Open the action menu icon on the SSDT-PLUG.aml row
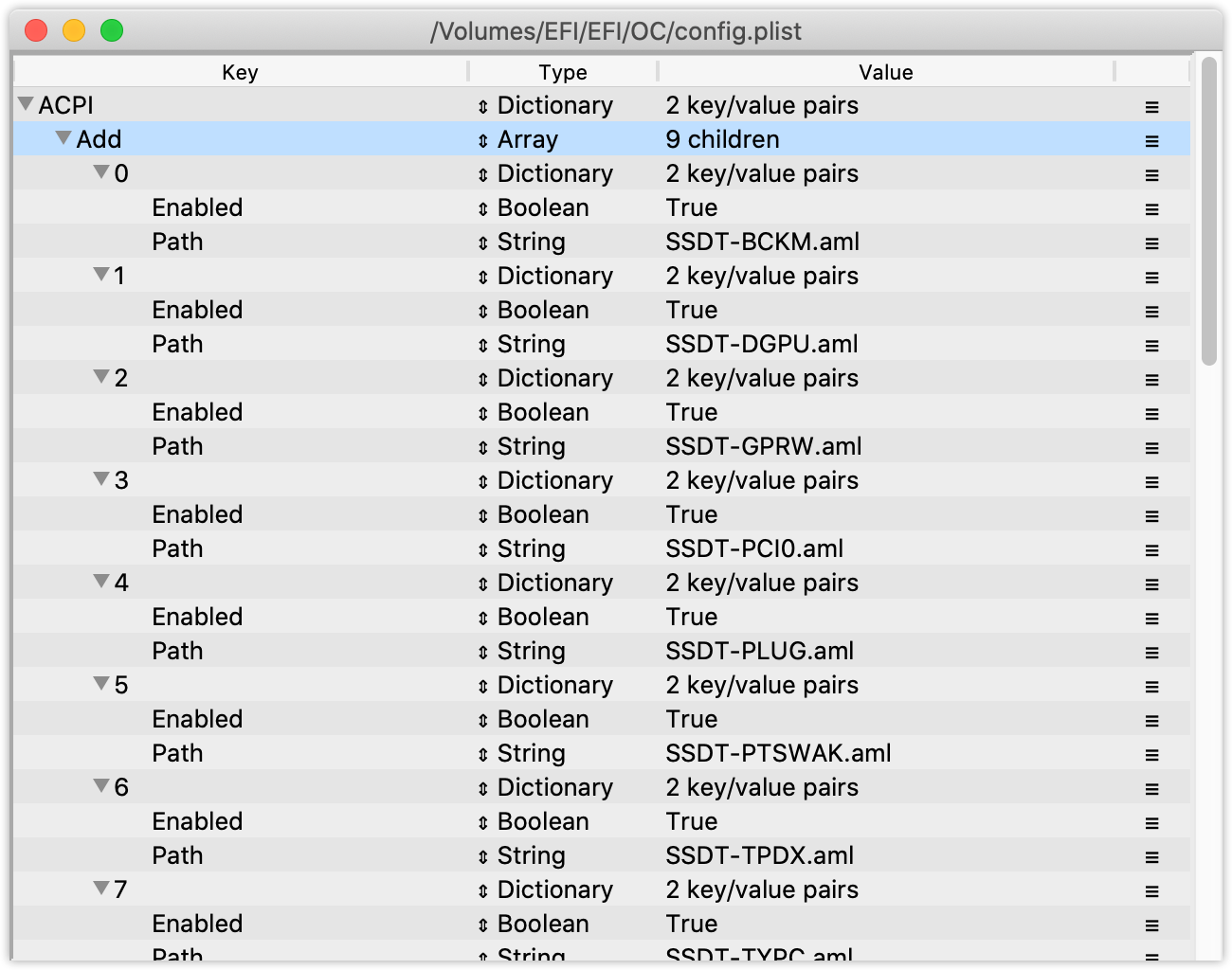Viewport: 1232px width, 970px height. [x=1151, y=652]
